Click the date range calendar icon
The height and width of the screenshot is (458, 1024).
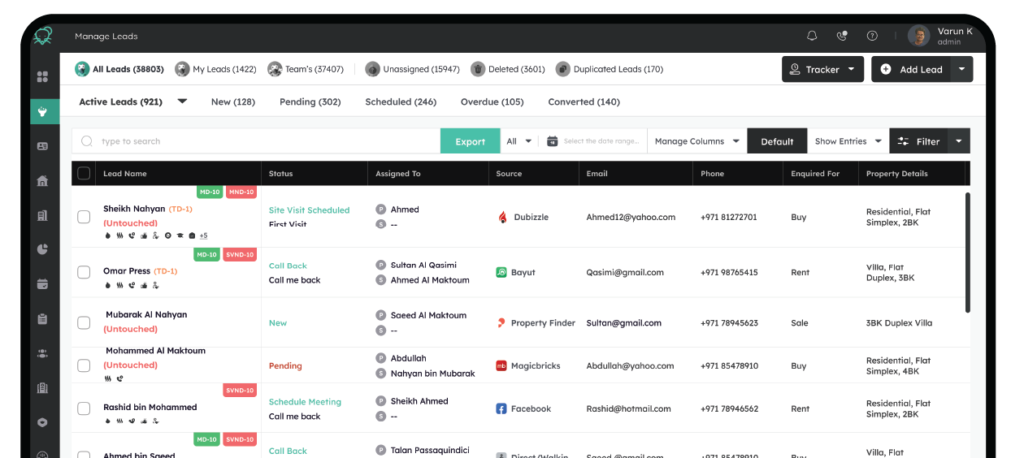(x=552, y=142)
